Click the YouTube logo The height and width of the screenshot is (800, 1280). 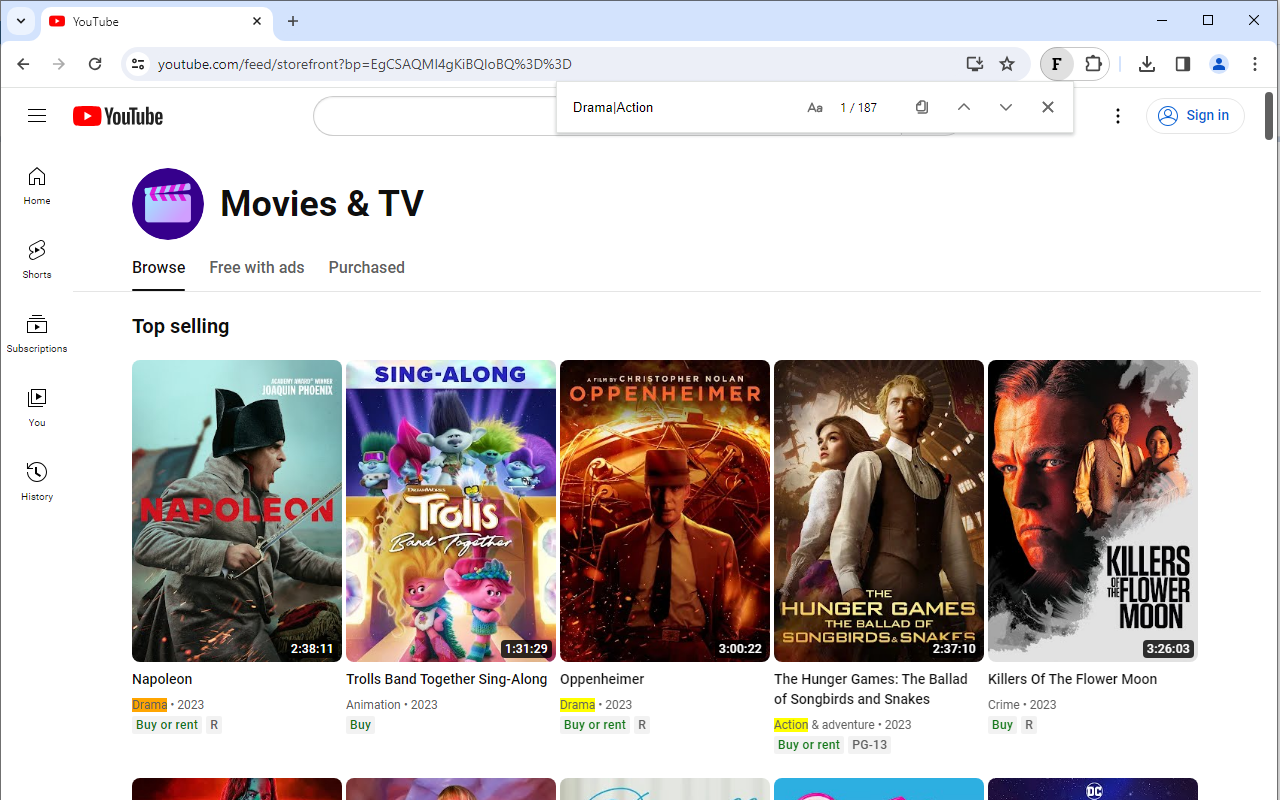pyautogui.click(x=118, y=116)
